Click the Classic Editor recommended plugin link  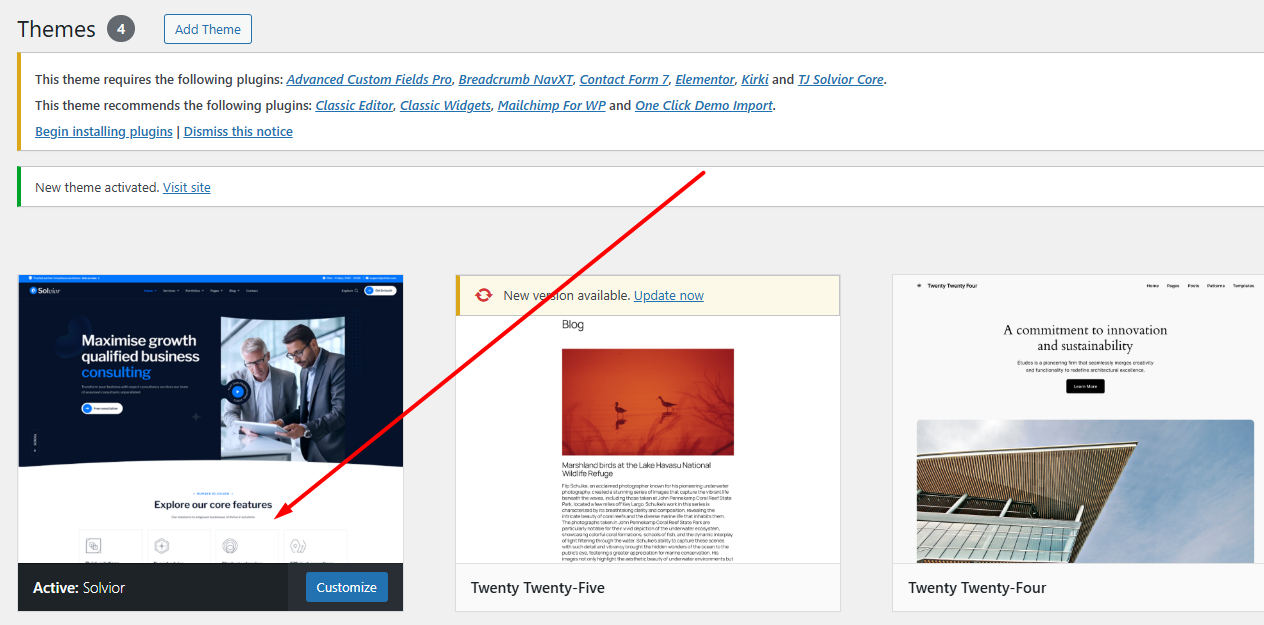coord(355,105)
